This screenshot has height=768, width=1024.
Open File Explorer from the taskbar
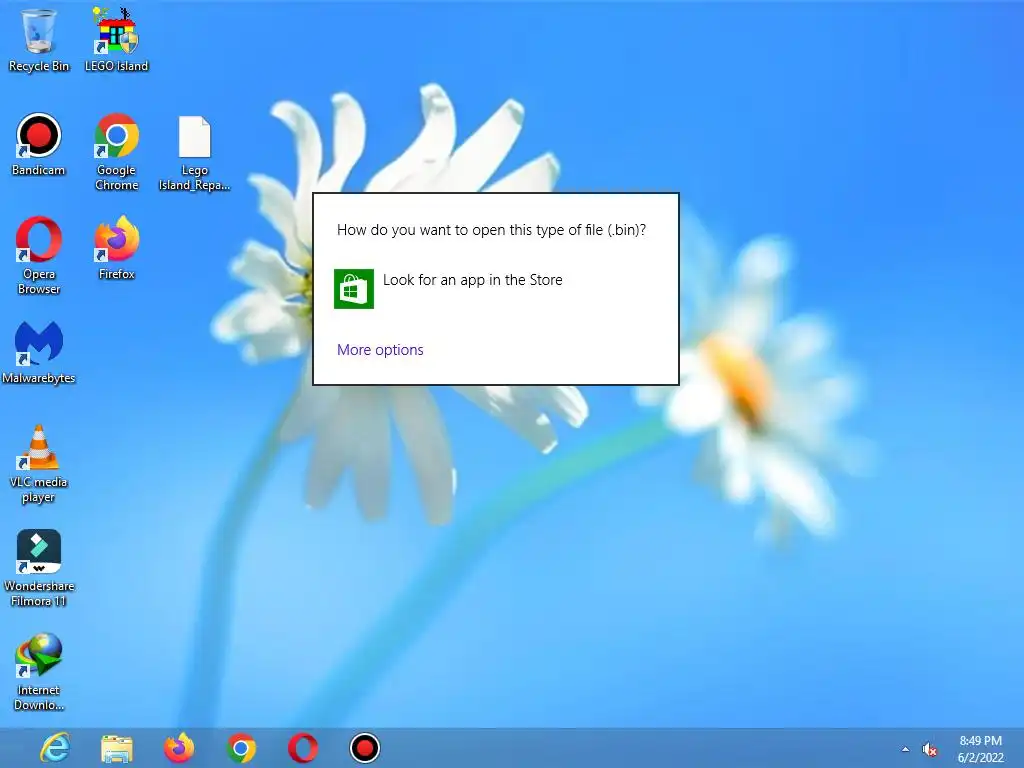117,748
